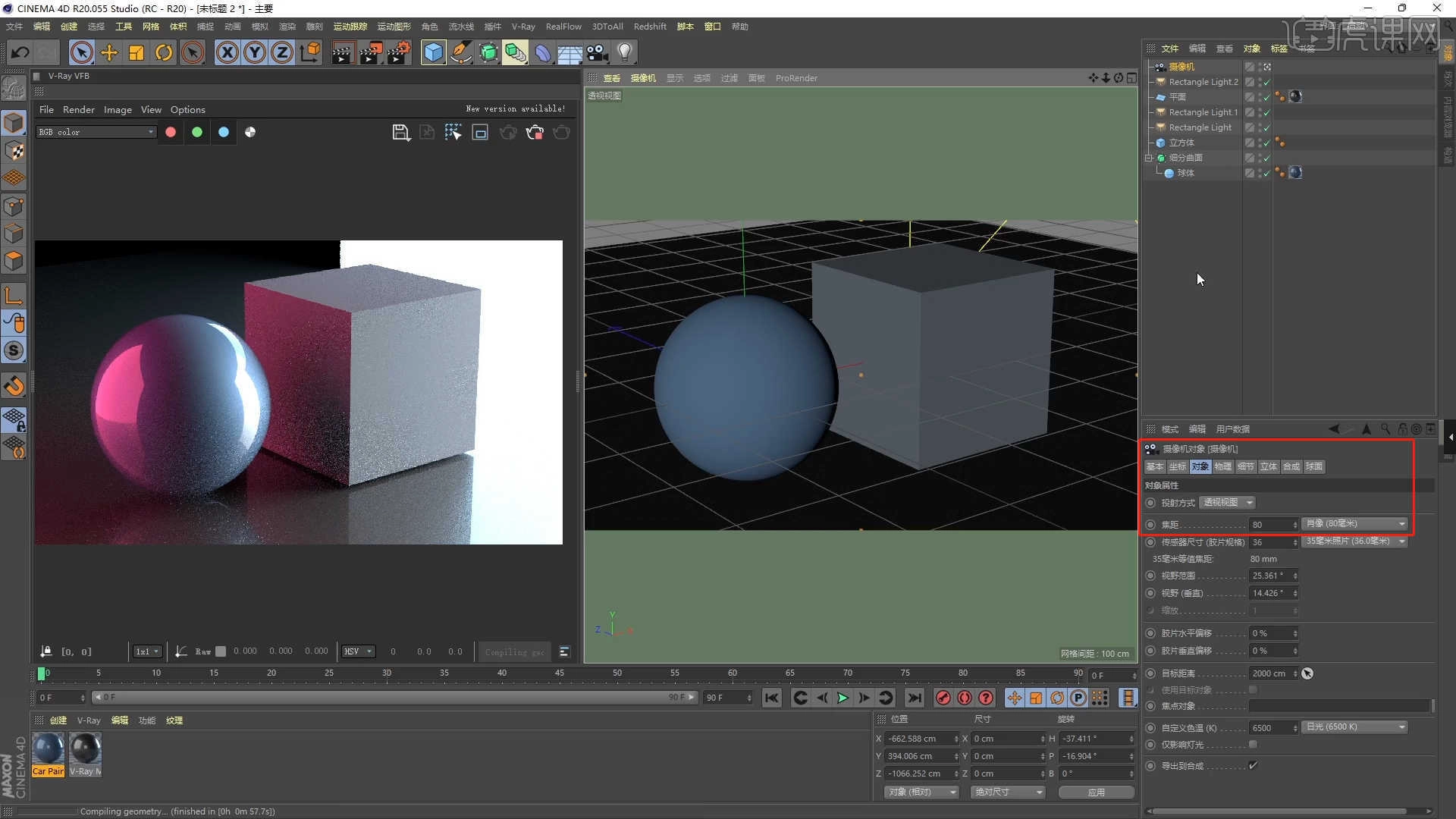The image size is (1456, 819).
Task: Uncheck the 导出到合成 checkbox
Action: tap(1253, 766)
